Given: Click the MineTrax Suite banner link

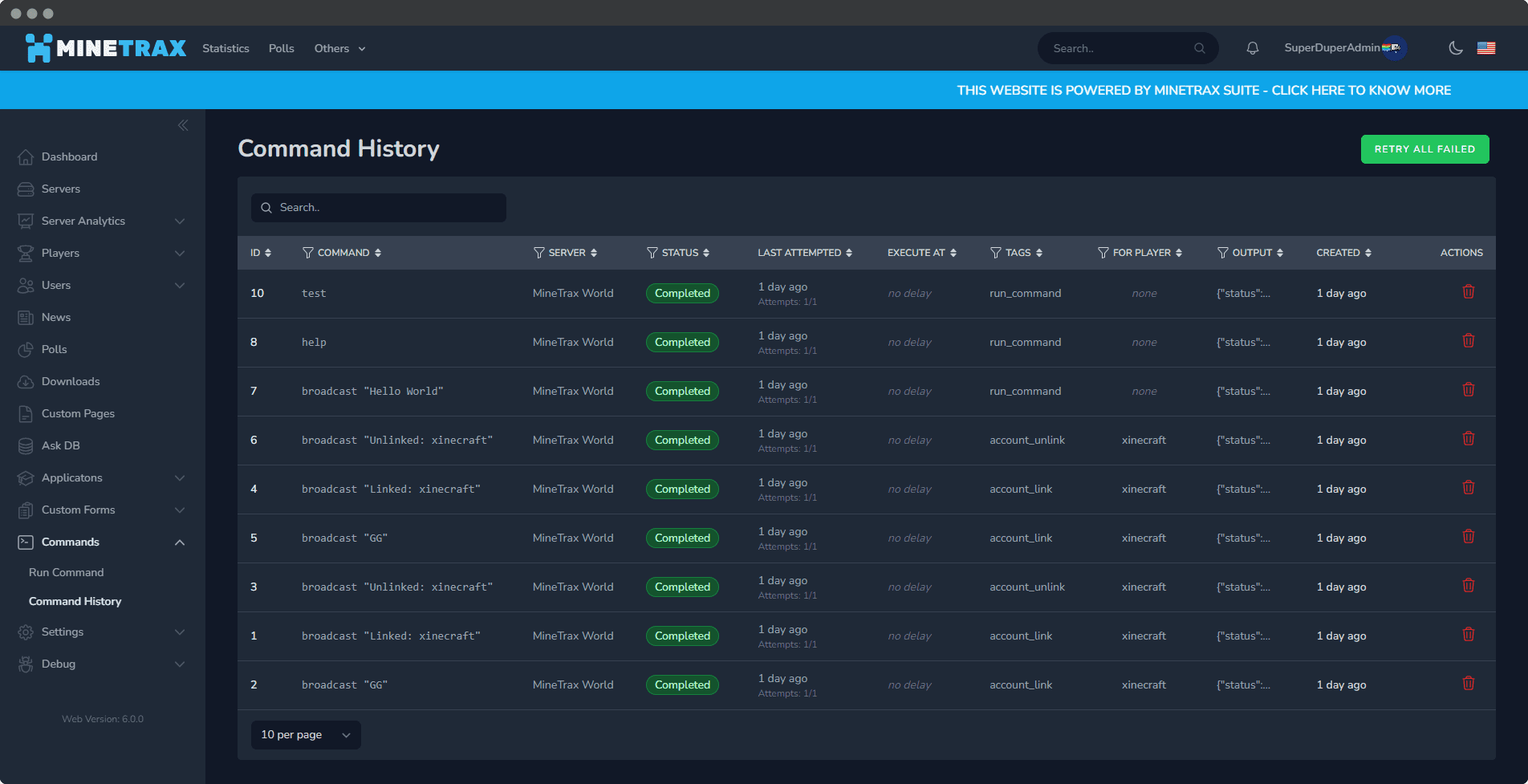Looking at the screenshot, I should coord(1204,90).
